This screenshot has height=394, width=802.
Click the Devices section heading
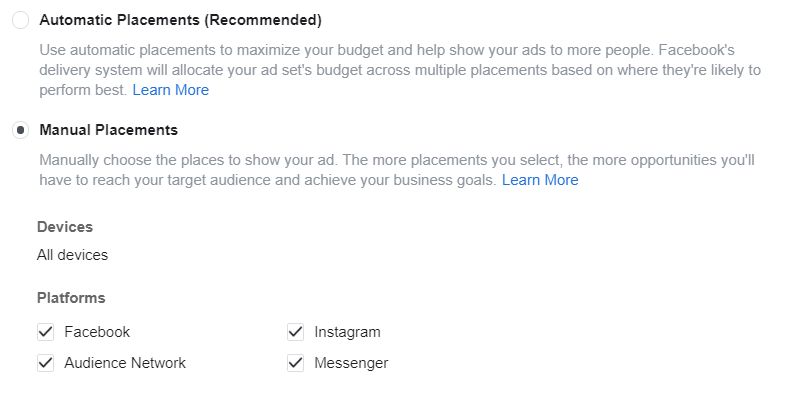point(64,227)
